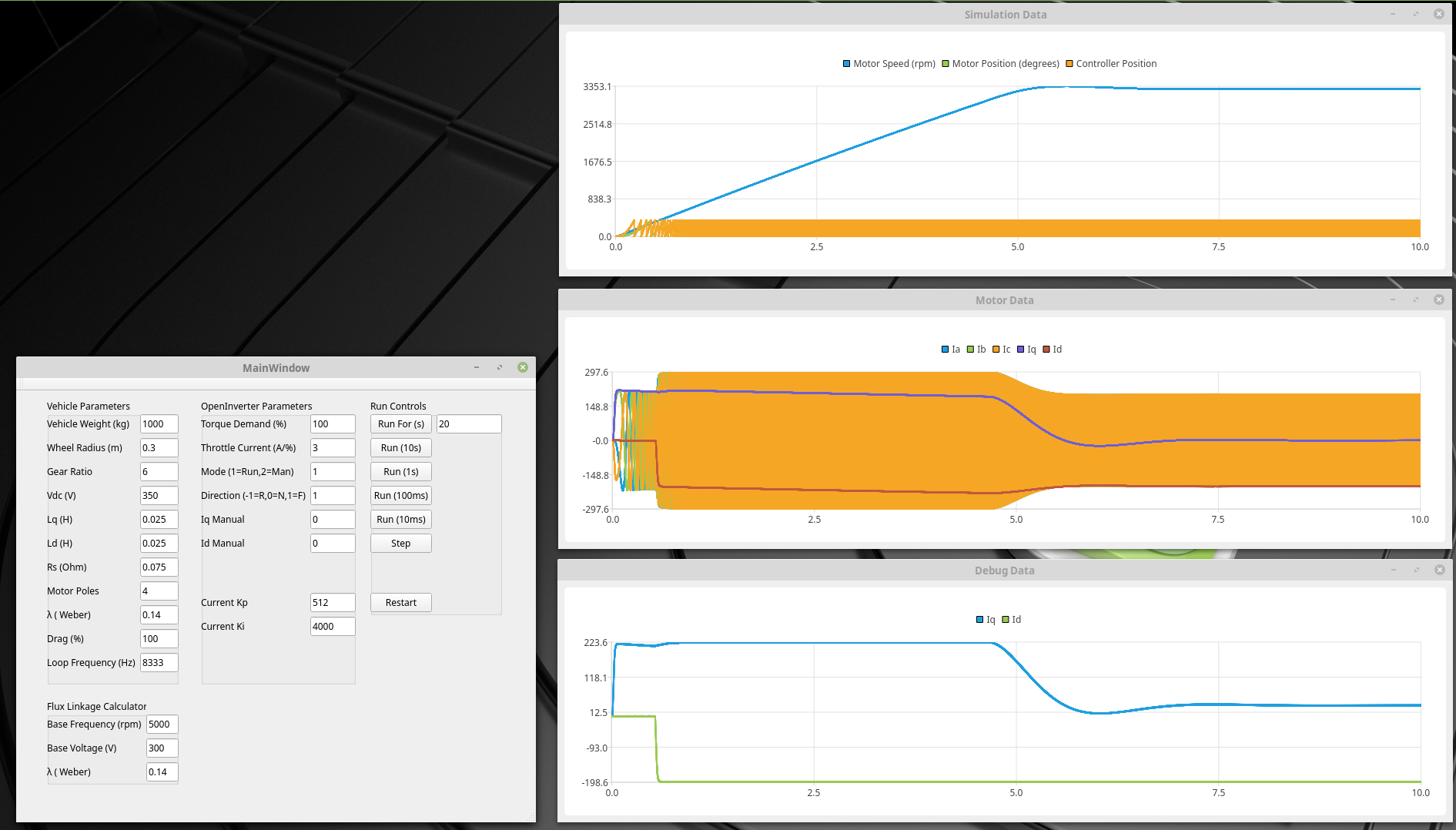Image resolution: width=1456 pixels, height=830 pixels.
Task: Select the Torque Demand (%) input
Action: [332, 424]
